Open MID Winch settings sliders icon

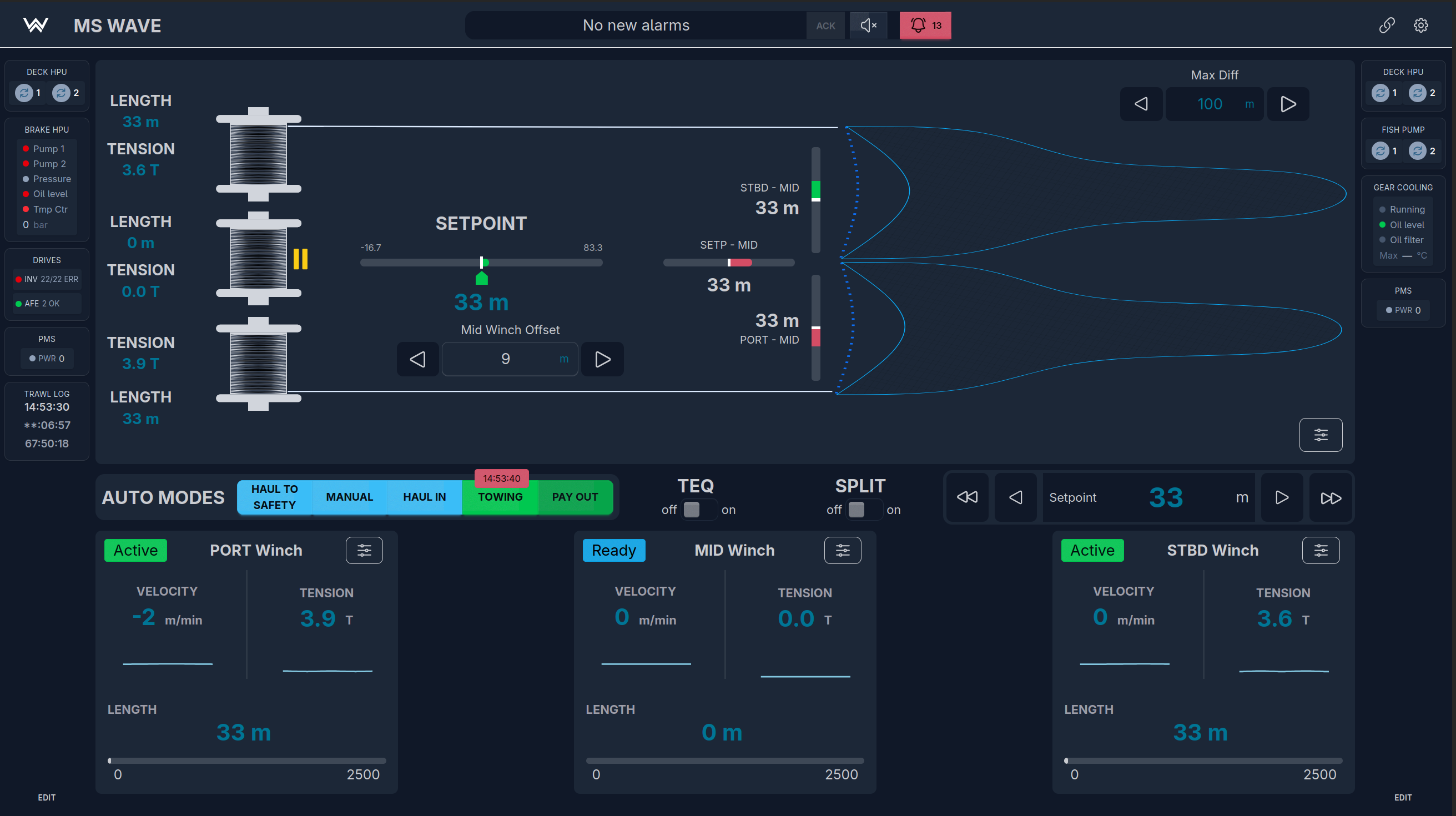842,551
